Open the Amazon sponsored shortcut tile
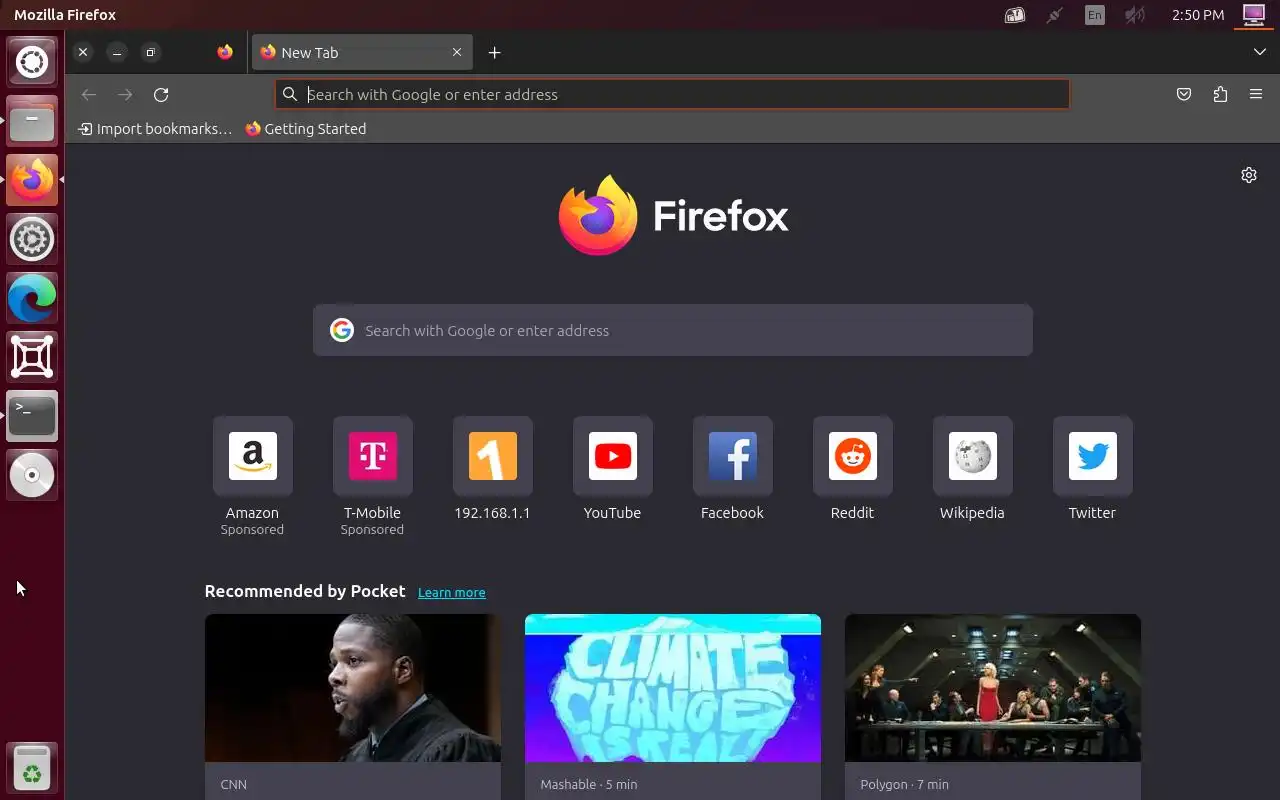 coord(253,456)
